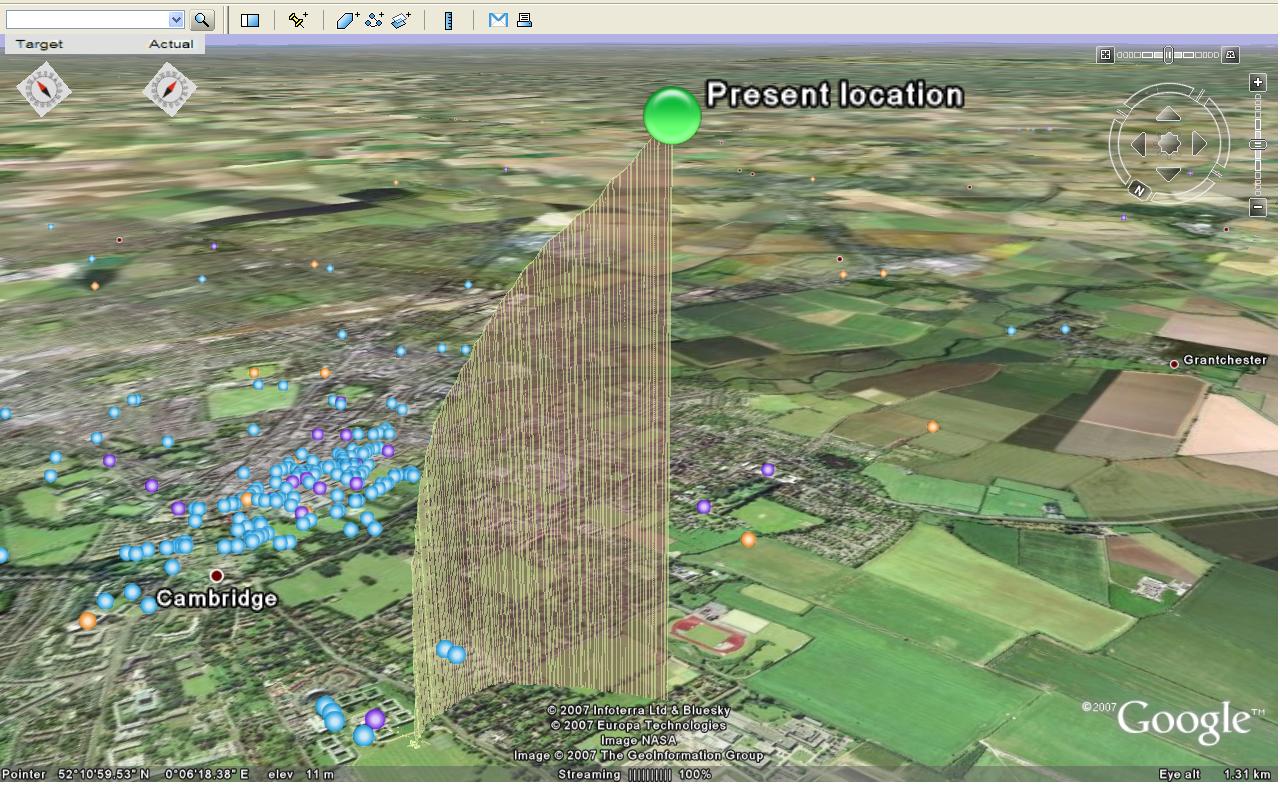The height and width of the screenshot is (800, 1280).
Task: Click the Pointer coordinates in status bar
Action: pos(125,774)
